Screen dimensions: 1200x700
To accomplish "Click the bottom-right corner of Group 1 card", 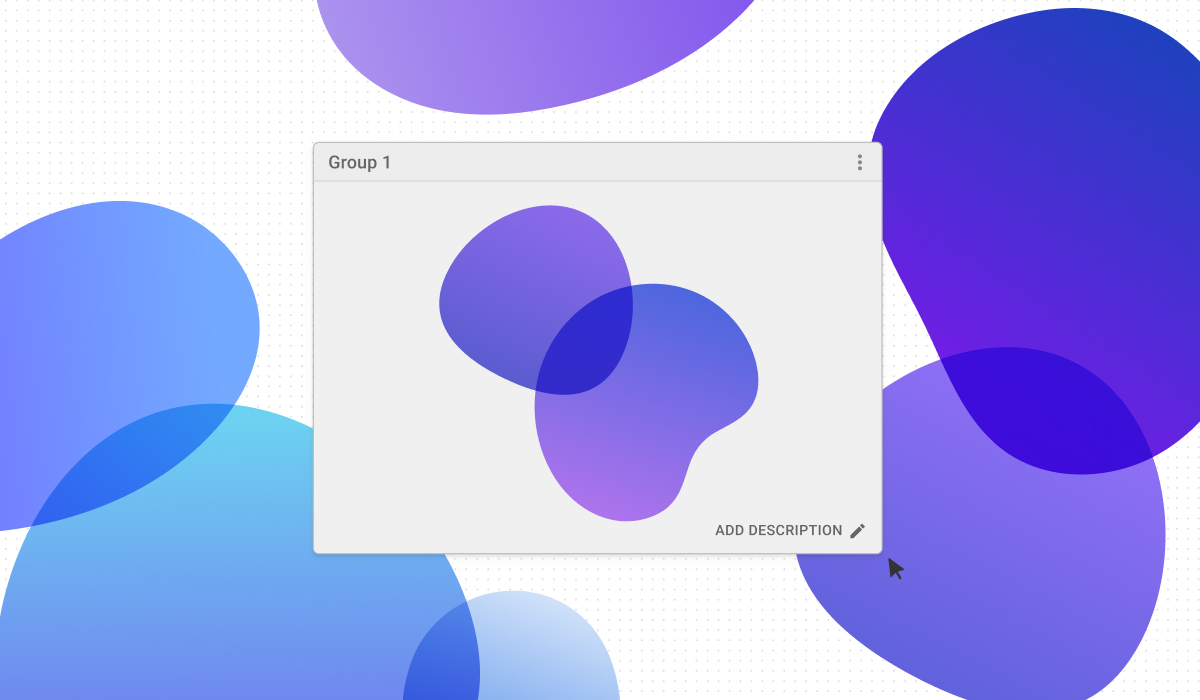I will point(880,551).
